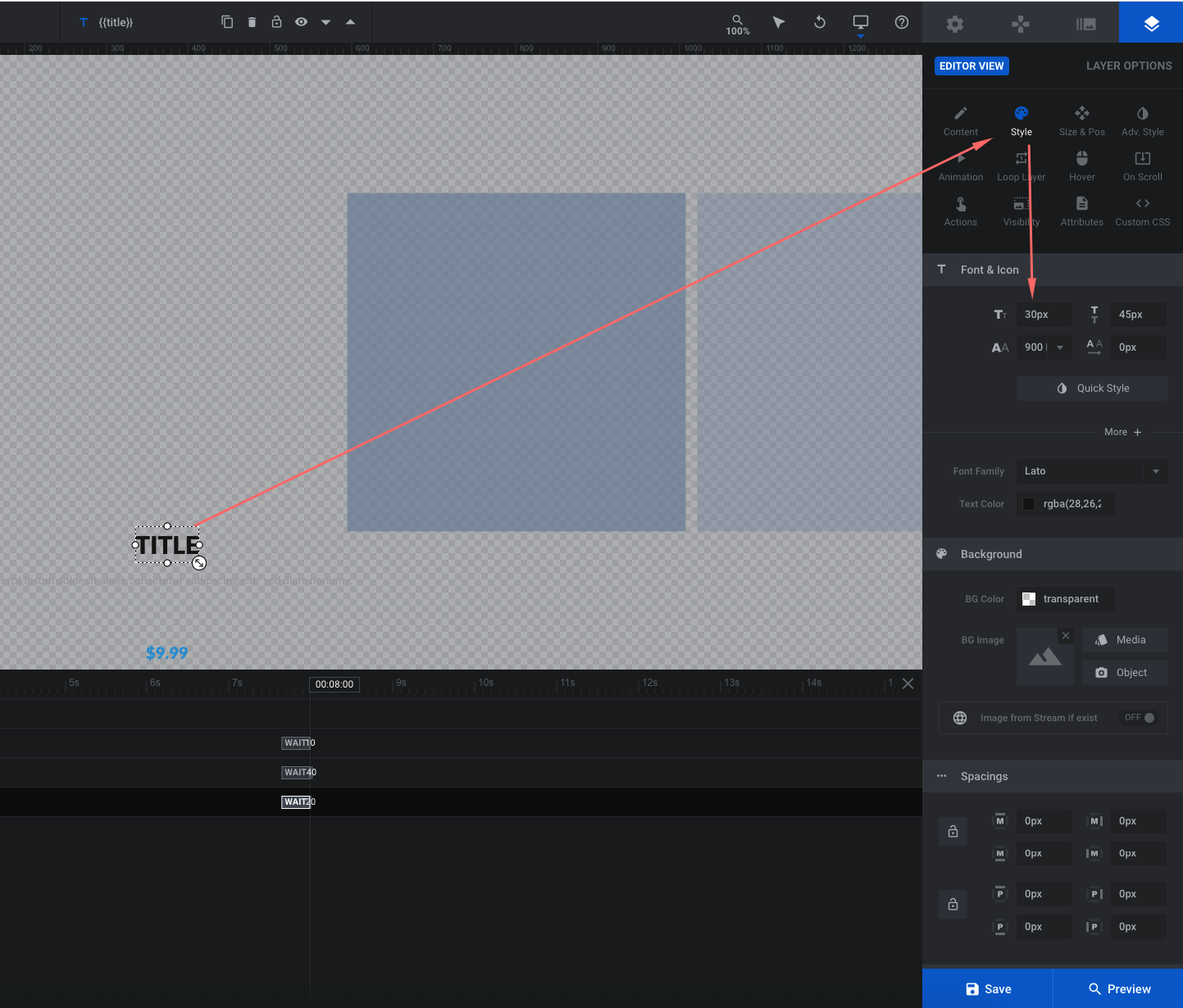Image resolution: width=1183 pixels, height=1008 pixels.
Task: Open Content pencil section
Action: (961, 120)
